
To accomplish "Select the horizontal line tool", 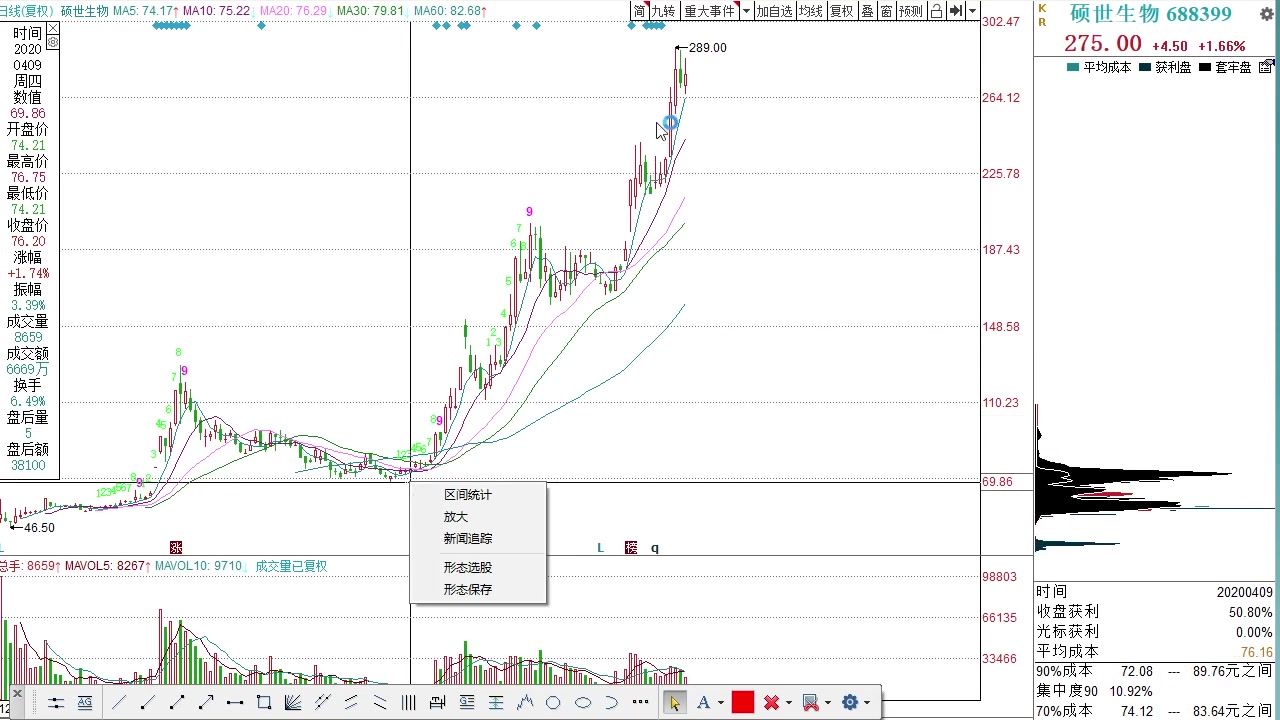I will click(235, 703).
